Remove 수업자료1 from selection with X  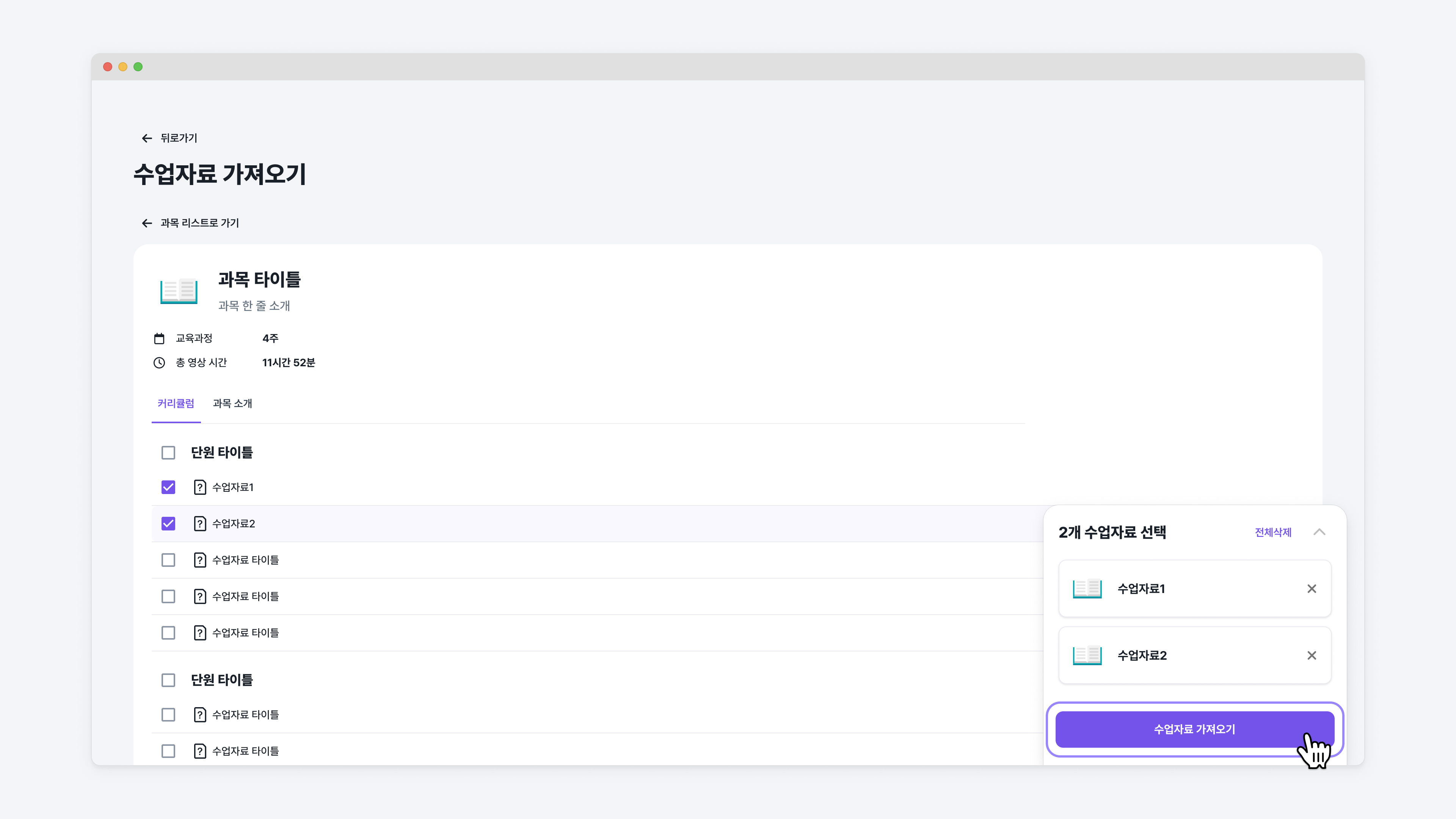click(x=1312, y=588)
